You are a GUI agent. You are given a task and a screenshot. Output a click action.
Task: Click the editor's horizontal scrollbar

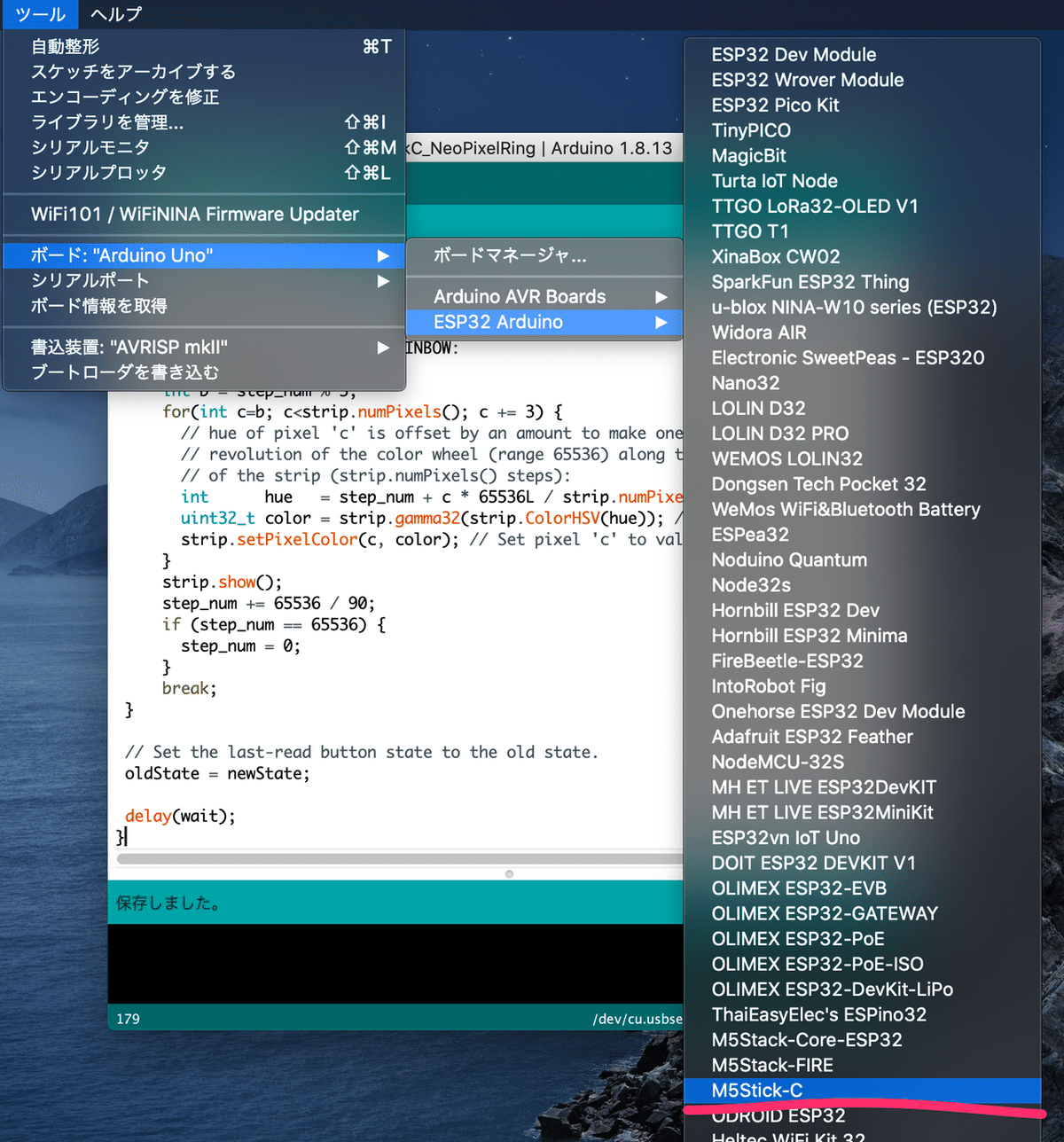pyautogui.click(x=400, y=858)
